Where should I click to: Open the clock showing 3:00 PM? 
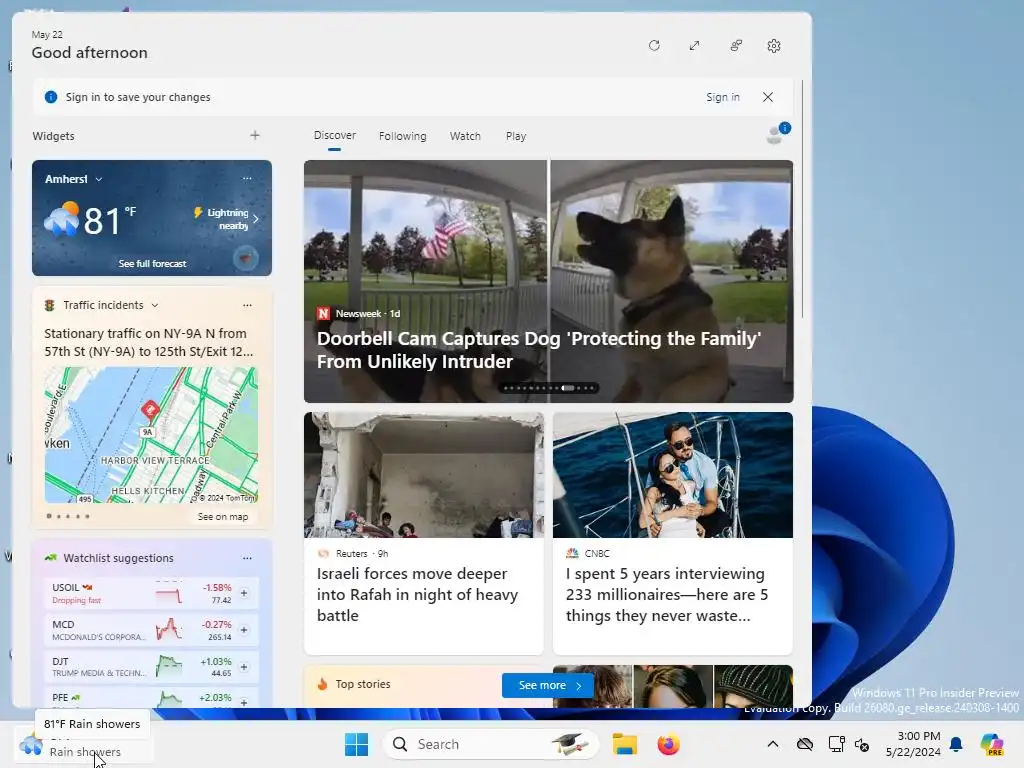913,744
